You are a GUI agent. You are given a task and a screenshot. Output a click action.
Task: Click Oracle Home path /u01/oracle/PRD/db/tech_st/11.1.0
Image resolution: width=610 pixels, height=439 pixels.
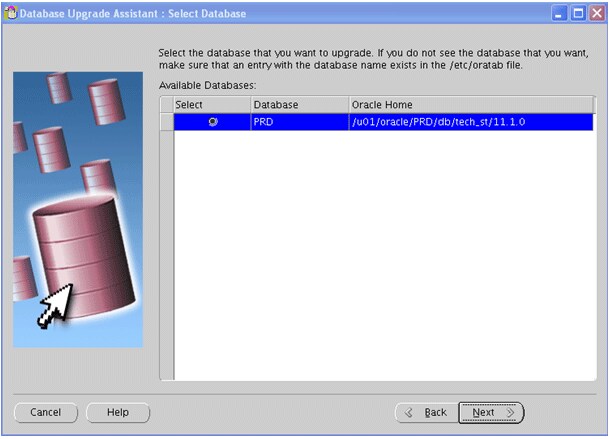coord(471,122)
